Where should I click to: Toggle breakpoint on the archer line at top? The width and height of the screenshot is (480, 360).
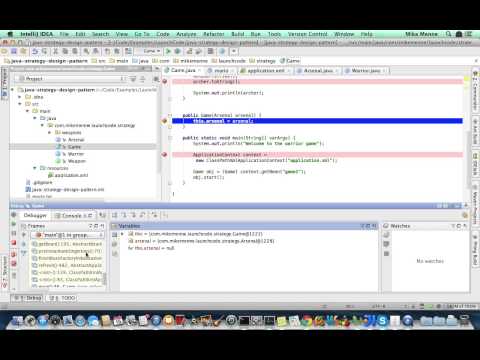164,81
